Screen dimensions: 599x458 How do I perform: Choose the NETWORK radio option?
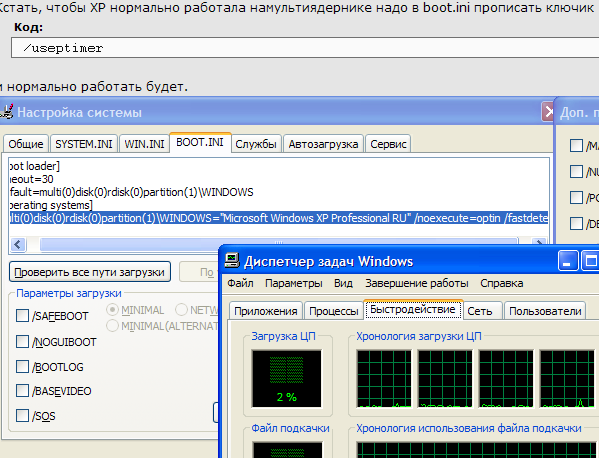point(181,310)
